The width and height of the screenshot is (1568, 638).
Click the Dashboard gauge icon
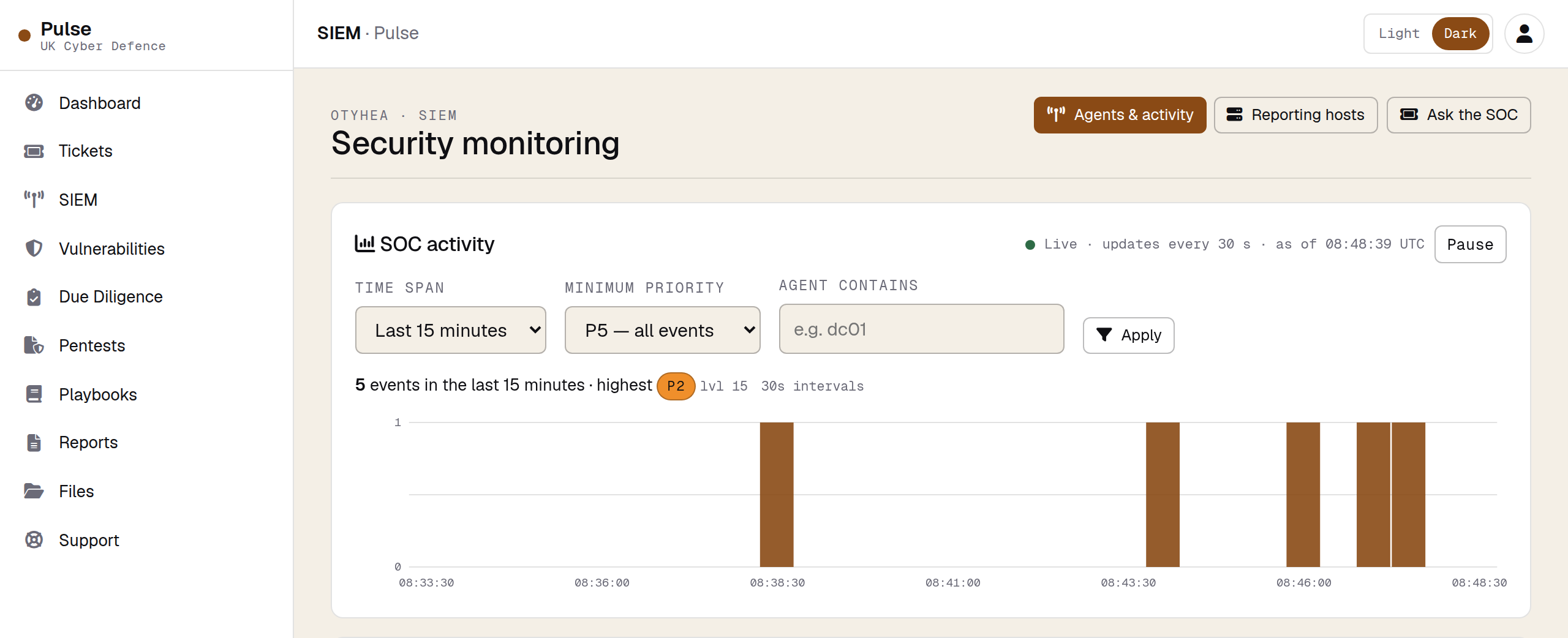[34, 103]
